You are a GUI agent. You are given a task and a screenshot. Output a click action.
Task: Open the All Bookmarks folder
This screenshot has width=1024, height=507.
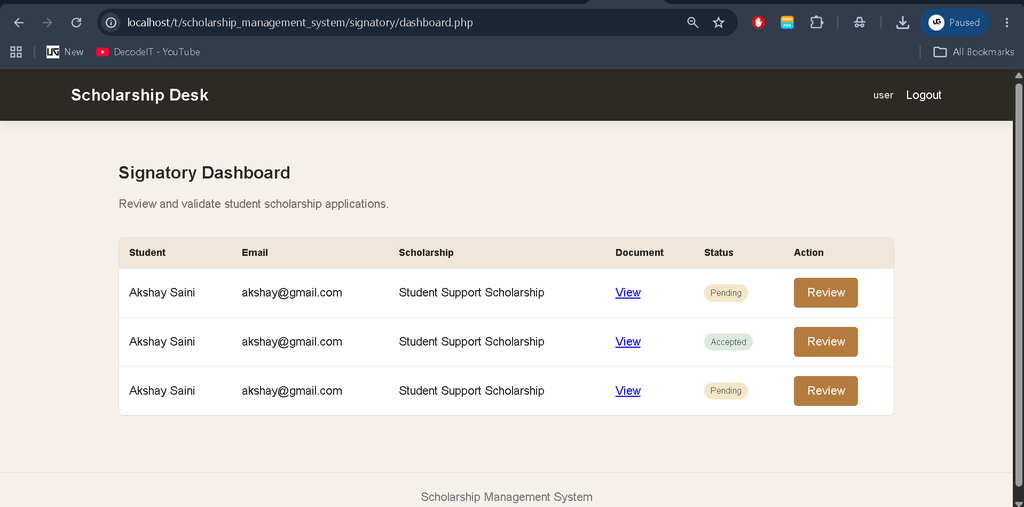point(974,52)
